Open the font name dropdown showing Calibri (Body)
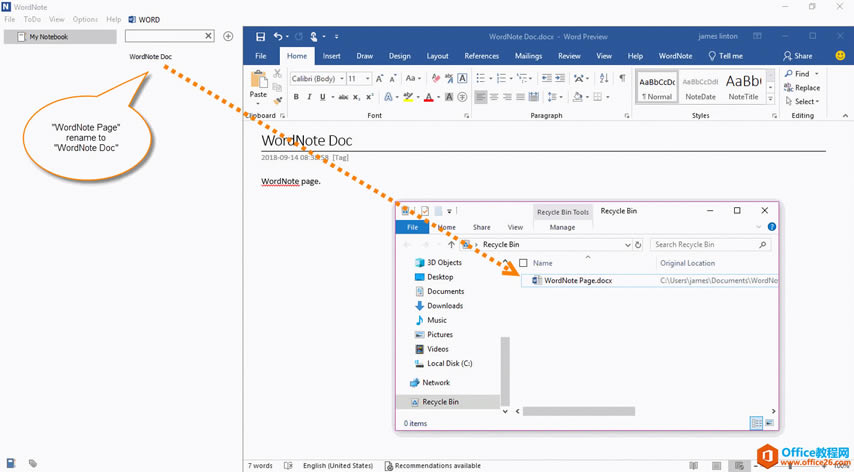The image size is (854, 472). coord(314,78)
